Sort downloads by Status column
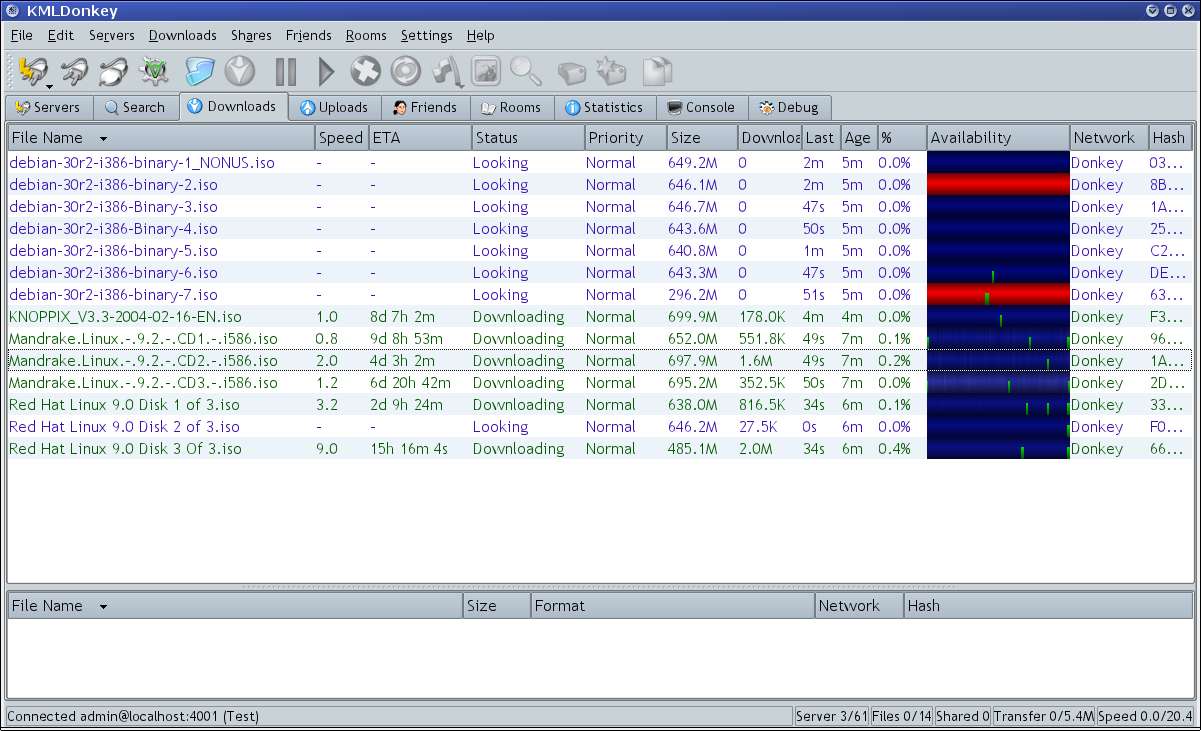This screenshot has width=1201, height=731. click(528, 138)
